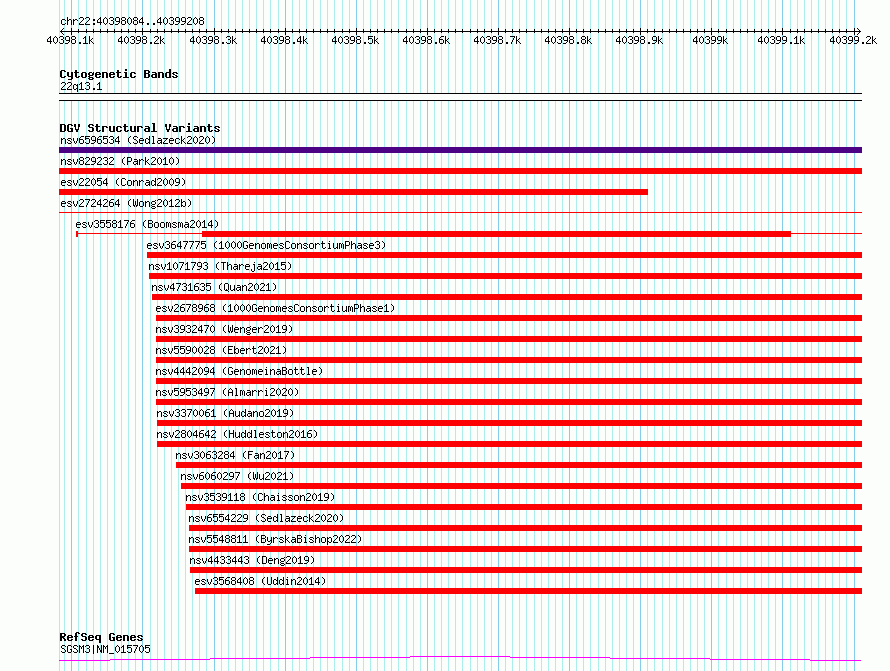Select the esv3558176 (Boomsma2014) variant label
This screenshot has width=890, height=671.
[x=147, y=224]
